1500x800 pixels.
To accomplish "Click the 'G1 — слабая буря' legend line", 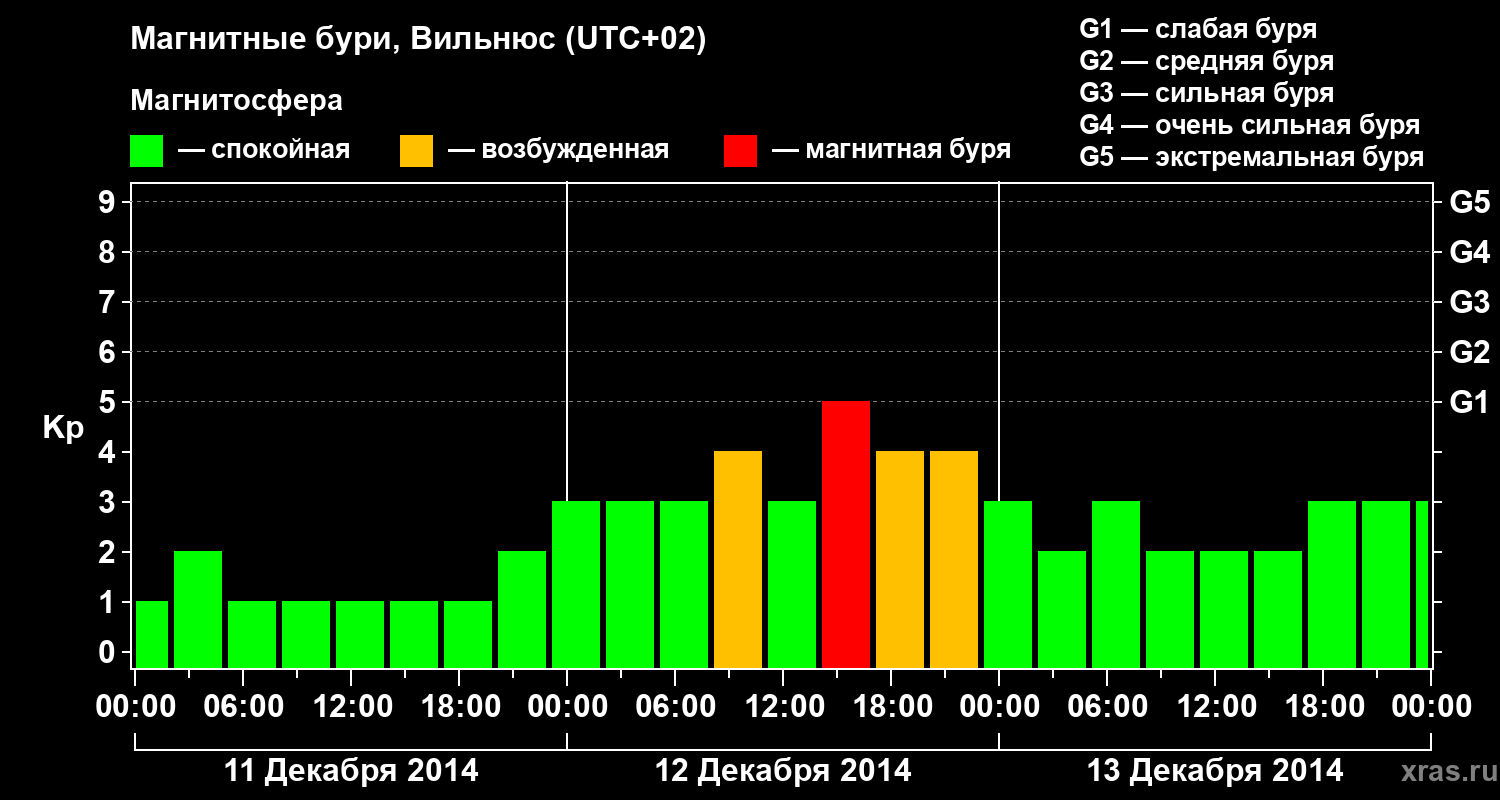I will click(1198, 29).
